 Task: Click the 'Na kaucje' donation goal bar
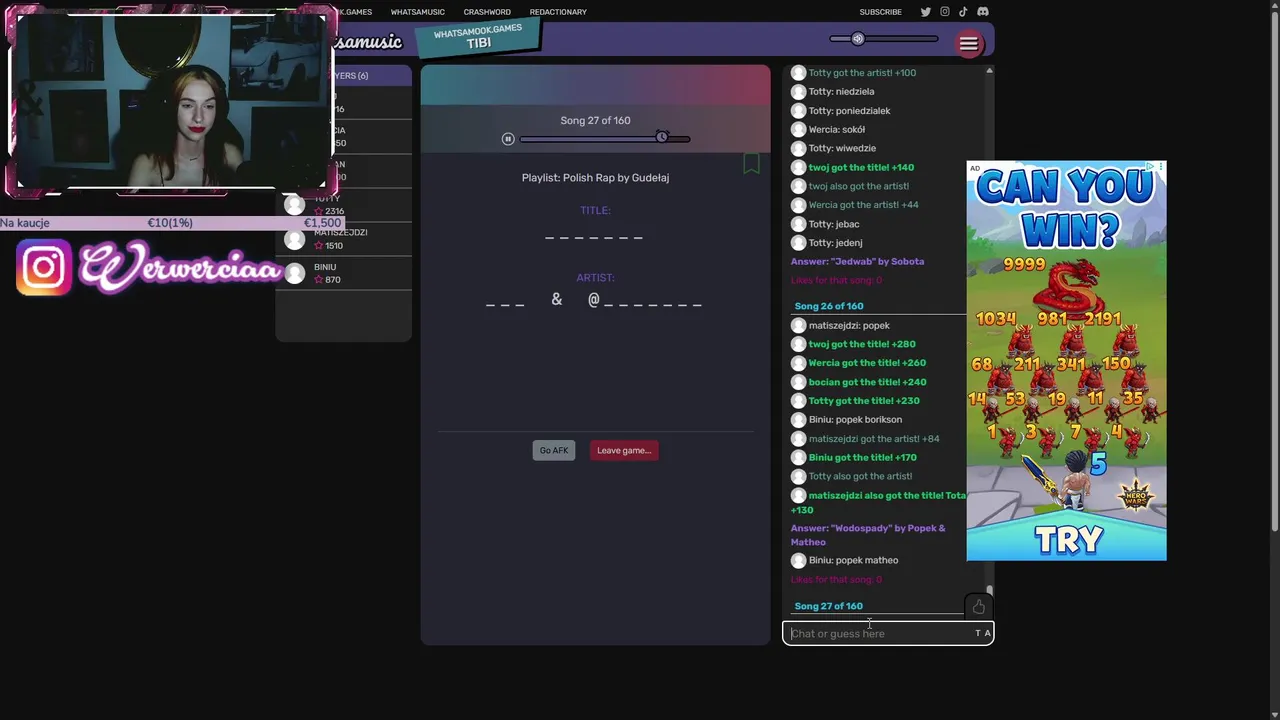coord(171,223)
